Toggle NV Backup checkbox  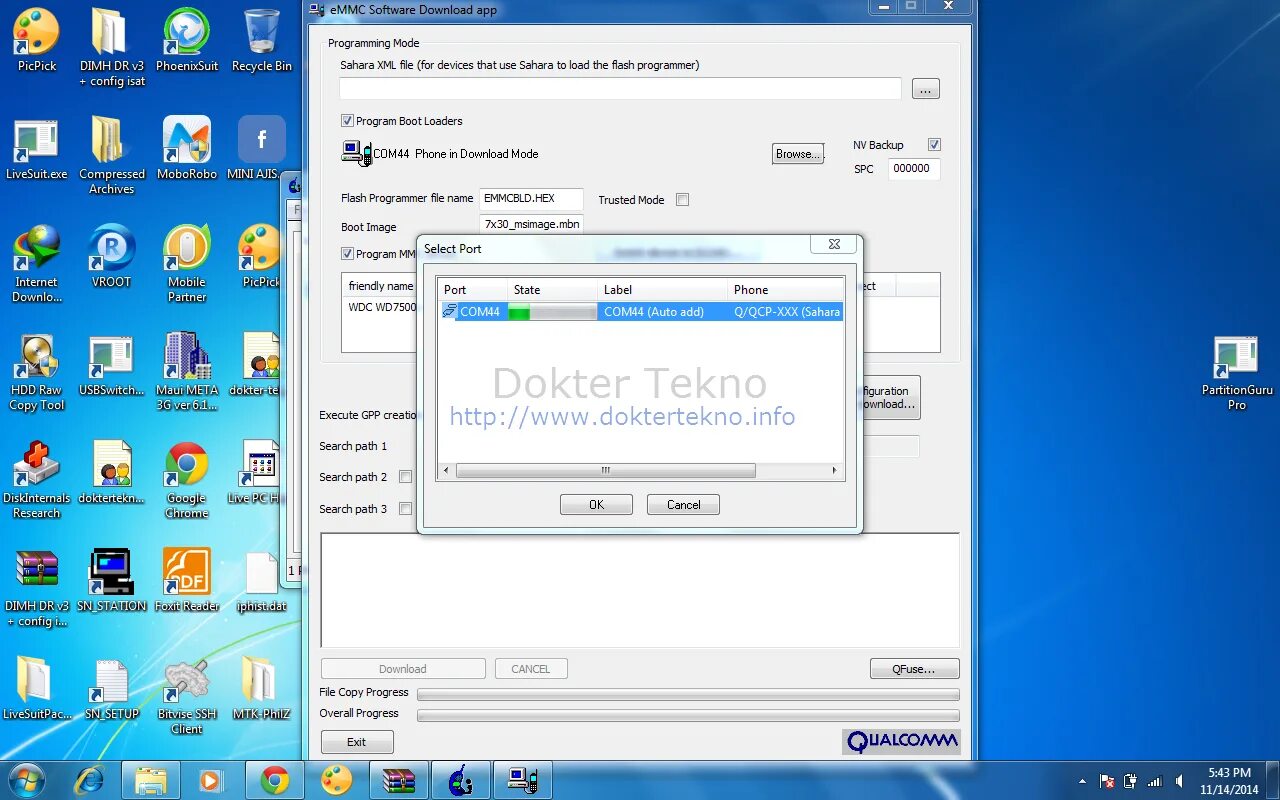click(934, 145)
